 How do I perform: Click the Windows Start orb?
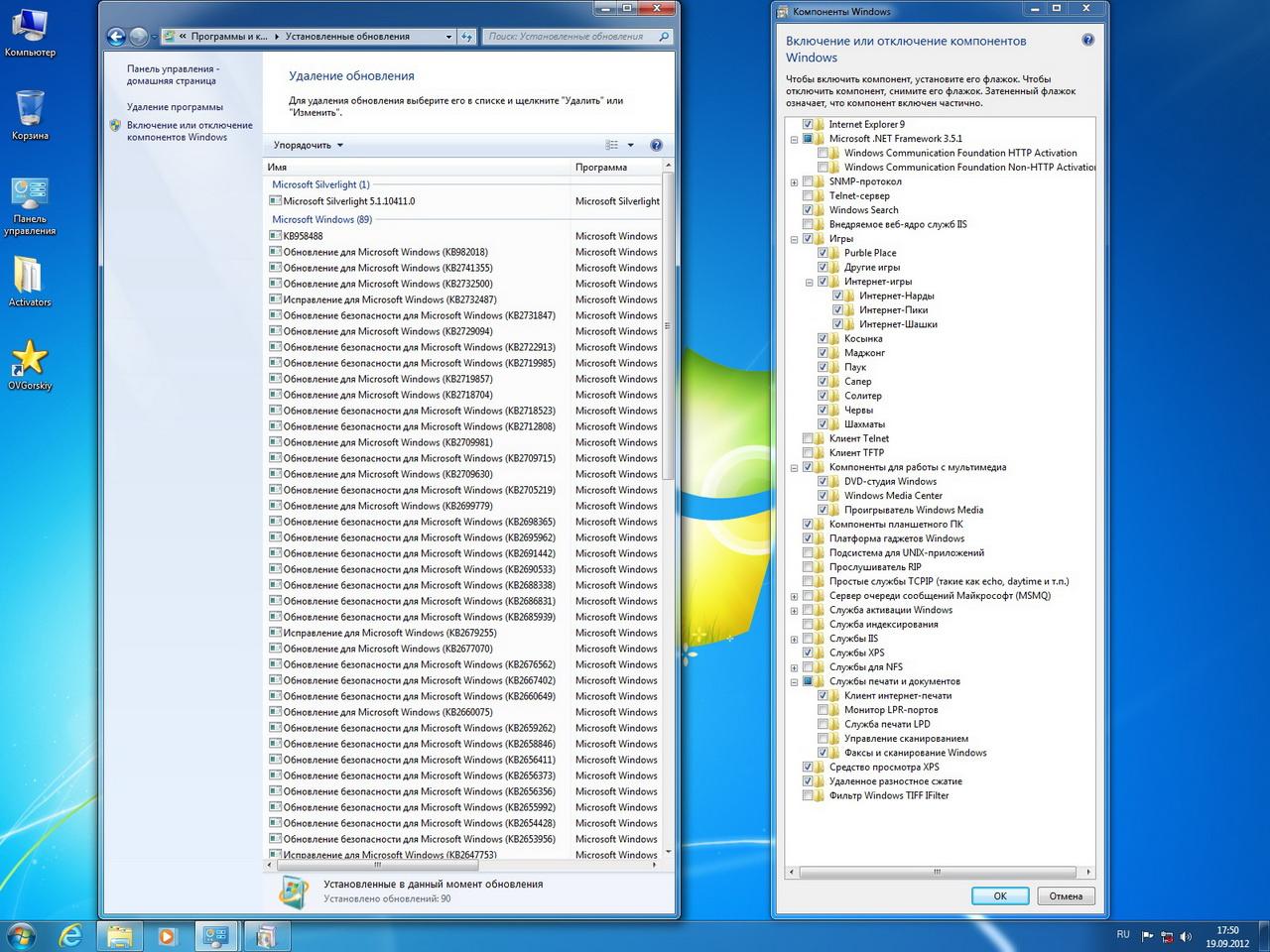point(21,935)
